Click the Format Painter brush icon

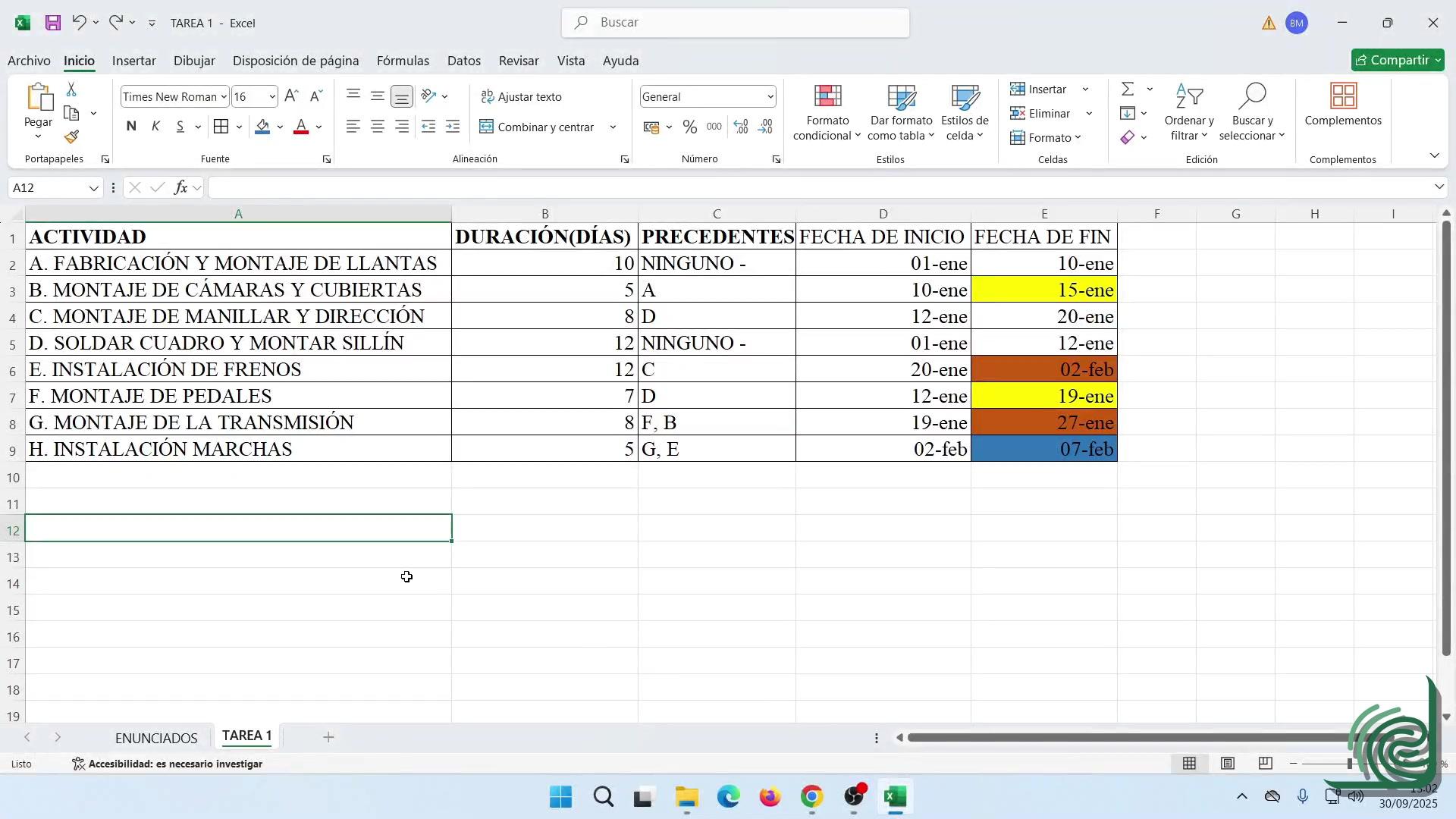coord(71,137)
